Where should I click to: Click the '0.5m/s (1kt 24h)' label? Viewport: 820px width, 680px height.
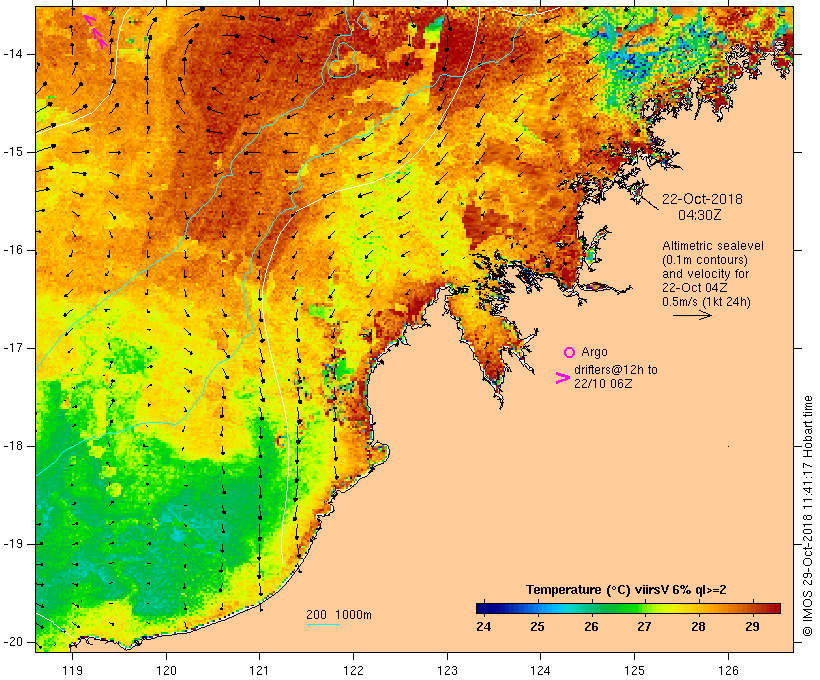(x=707, y=302)
